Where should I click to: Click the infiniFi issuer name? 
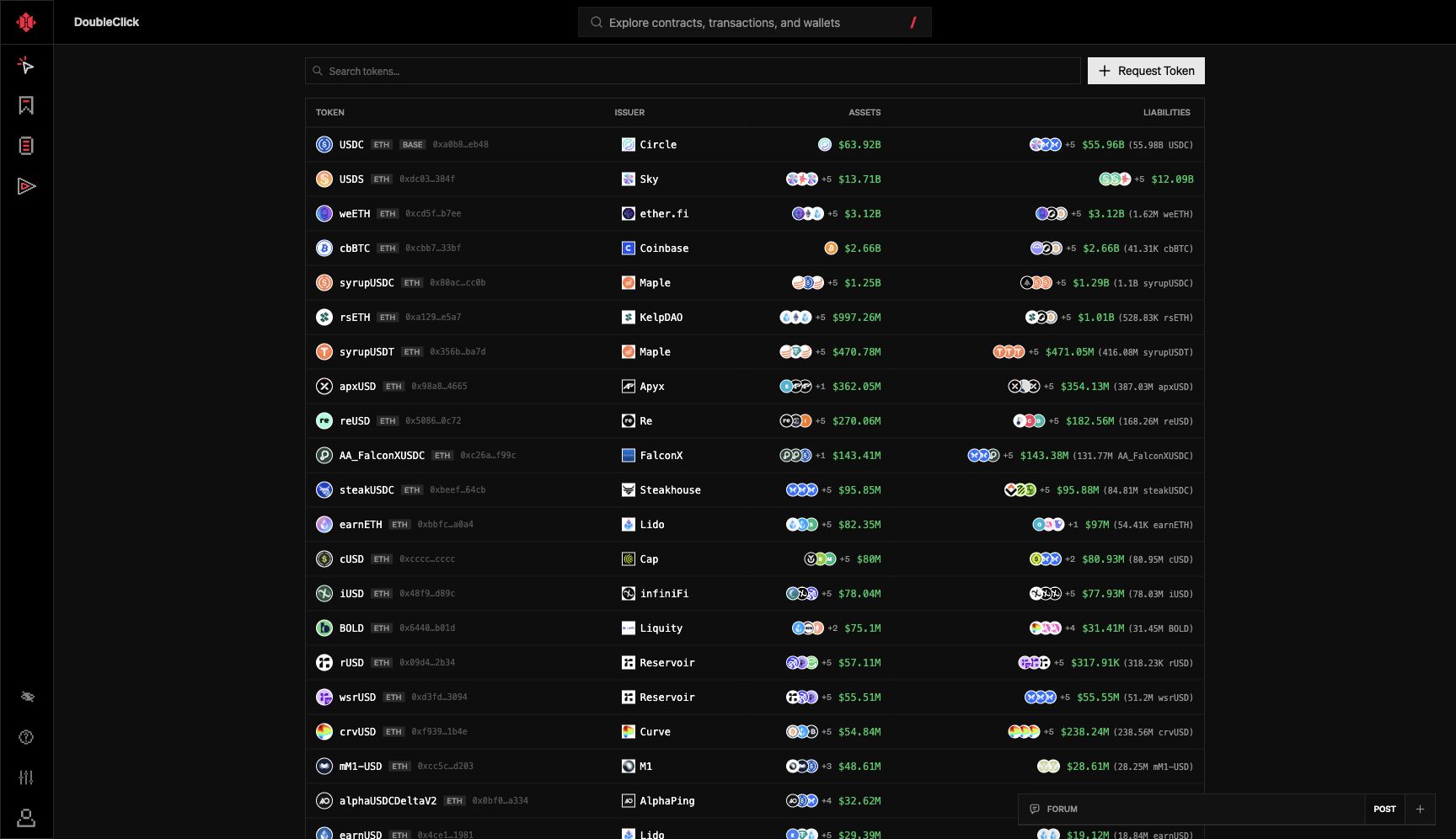coord(664,594)
